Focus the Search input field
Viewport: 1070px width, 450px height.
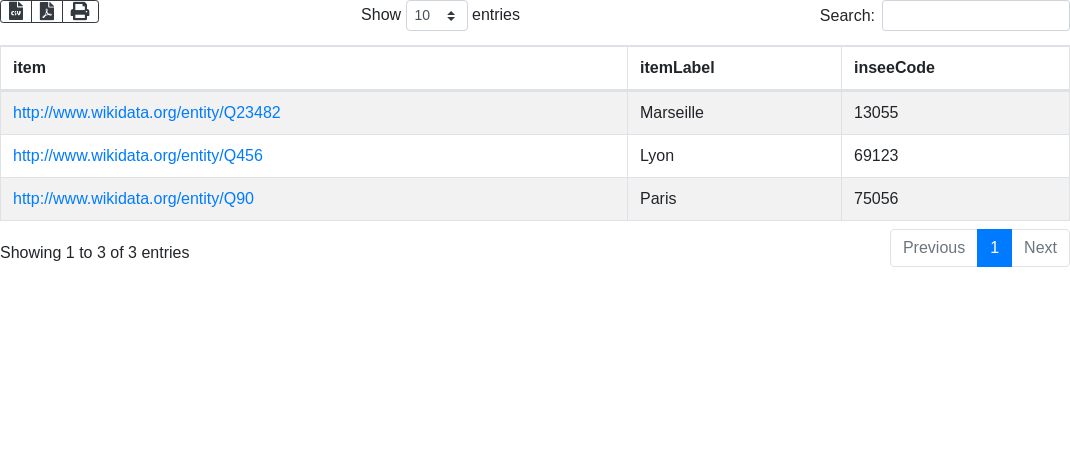click(x=975, y=16)
